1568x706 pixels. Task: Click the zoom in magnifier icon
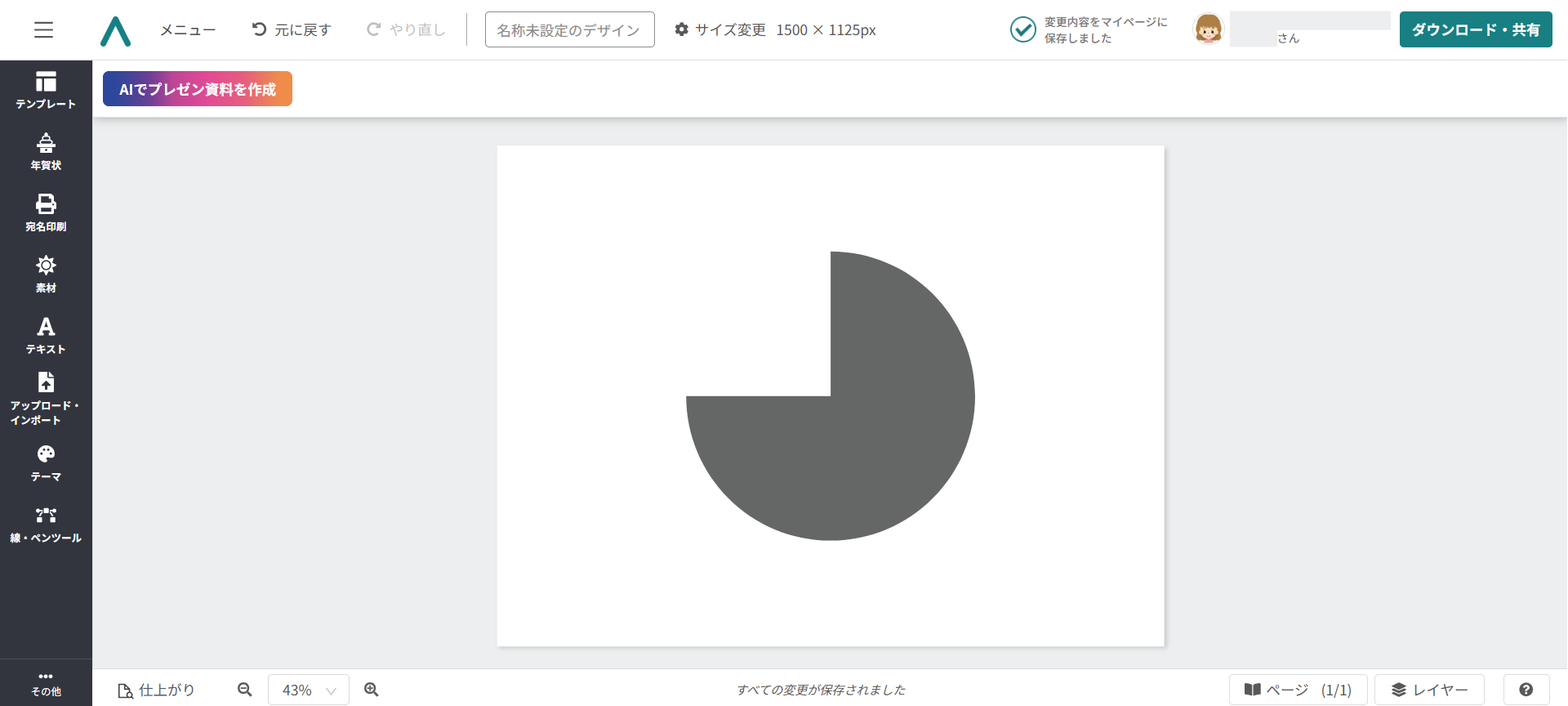[x=372, y=690]
